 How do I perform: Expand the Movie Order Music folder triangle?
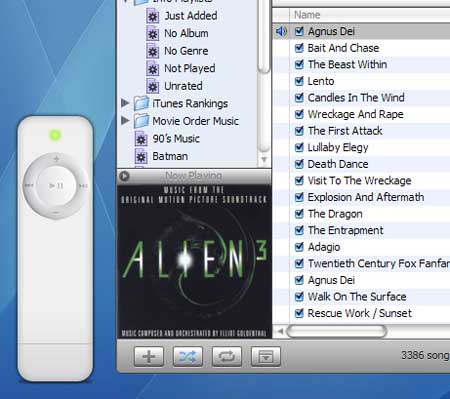125,120
